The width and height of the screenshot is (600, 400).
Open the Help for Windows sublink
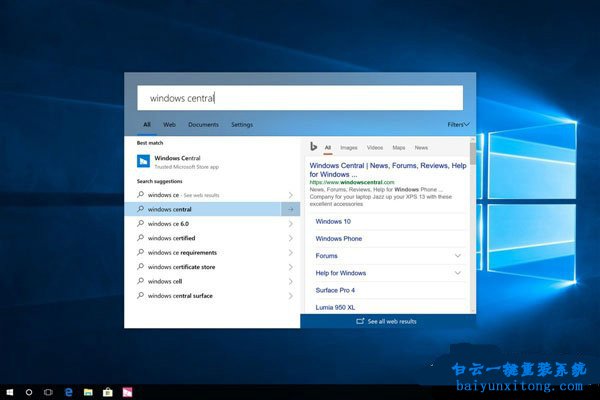[x=341, y=273]
